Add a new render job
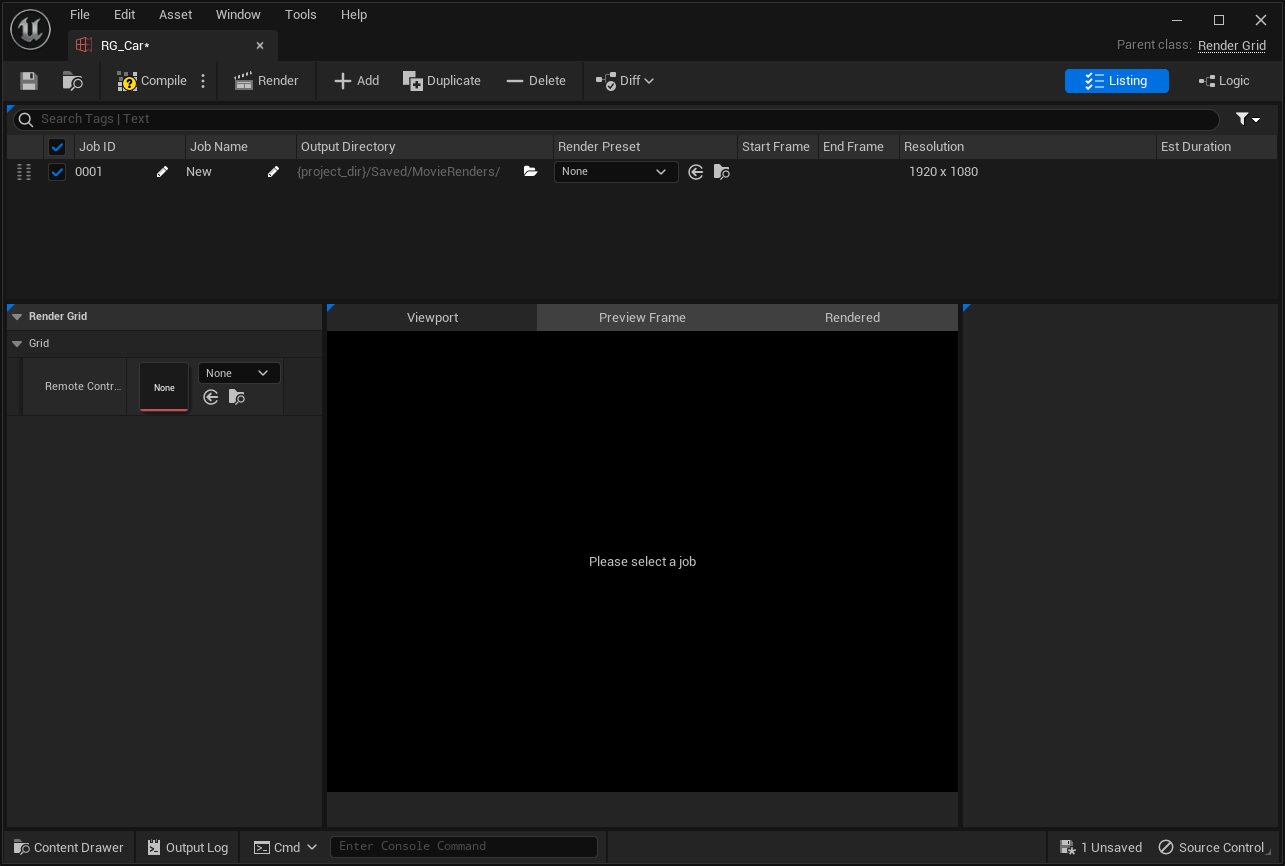Viewport: 1285px width, 866px height. click(356, 80)
